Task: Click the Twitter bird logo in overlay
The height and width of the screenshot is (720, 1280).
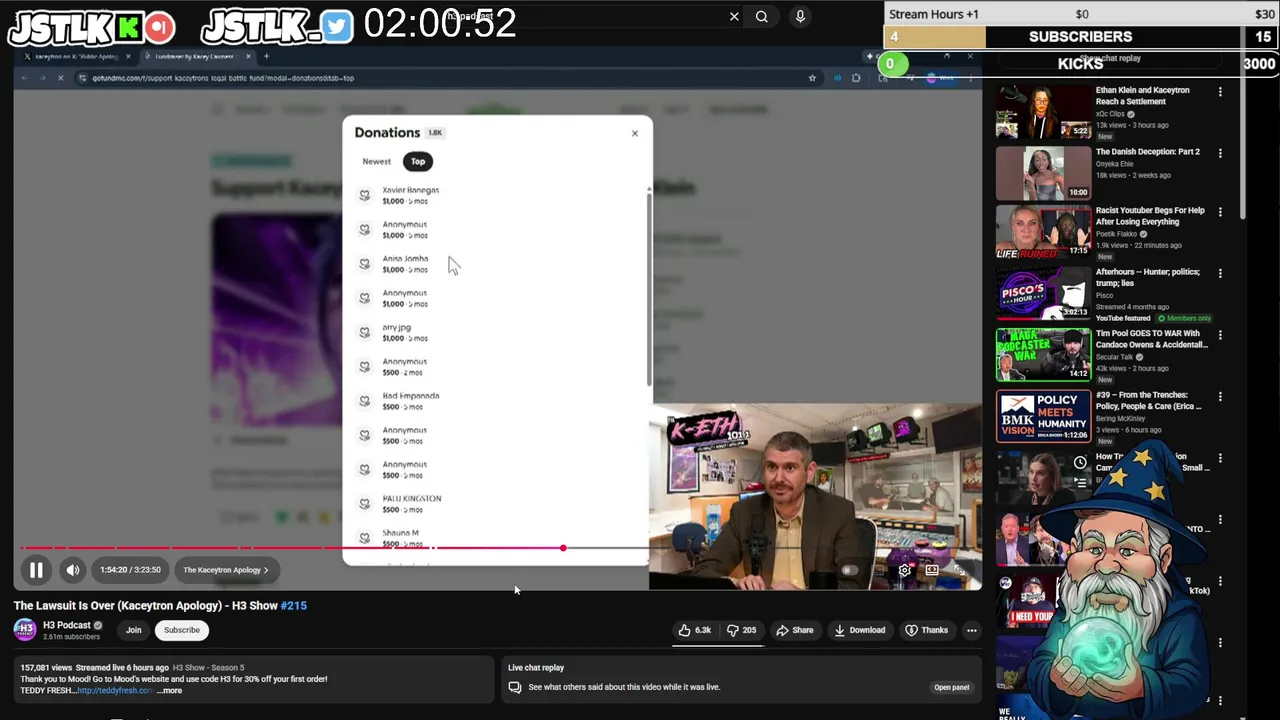Action: click(338, 27)
